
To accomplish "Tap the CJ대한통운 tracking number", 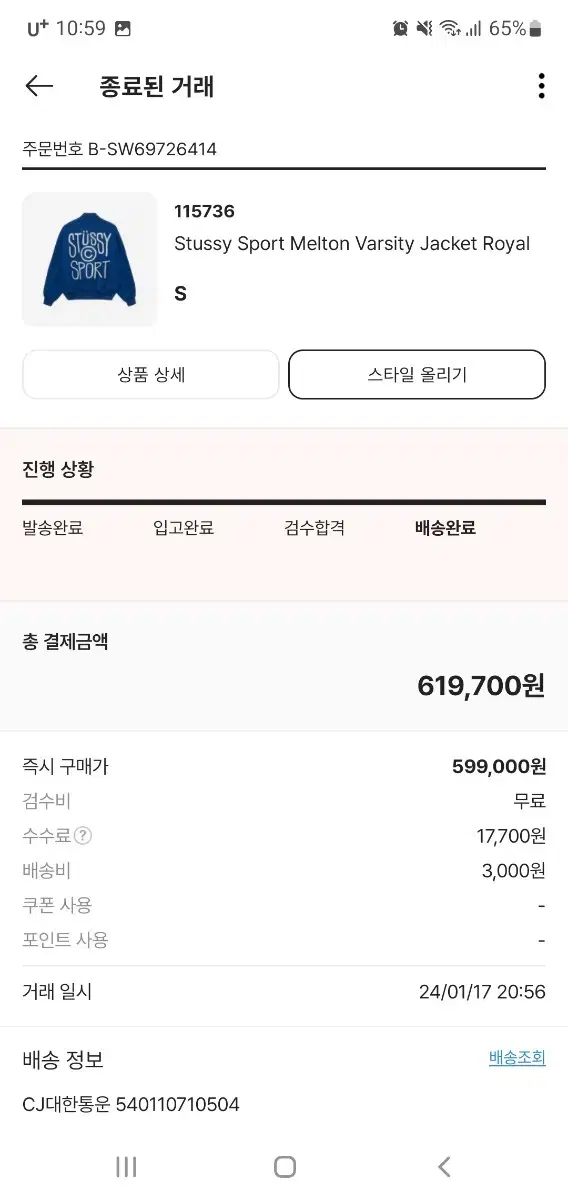I will (x=178, y=1104).
